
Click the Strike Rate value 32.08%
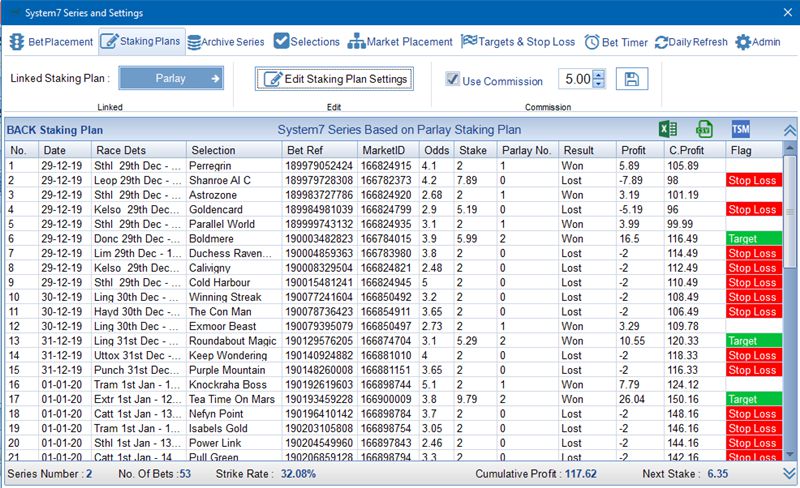tap(298, 474)
